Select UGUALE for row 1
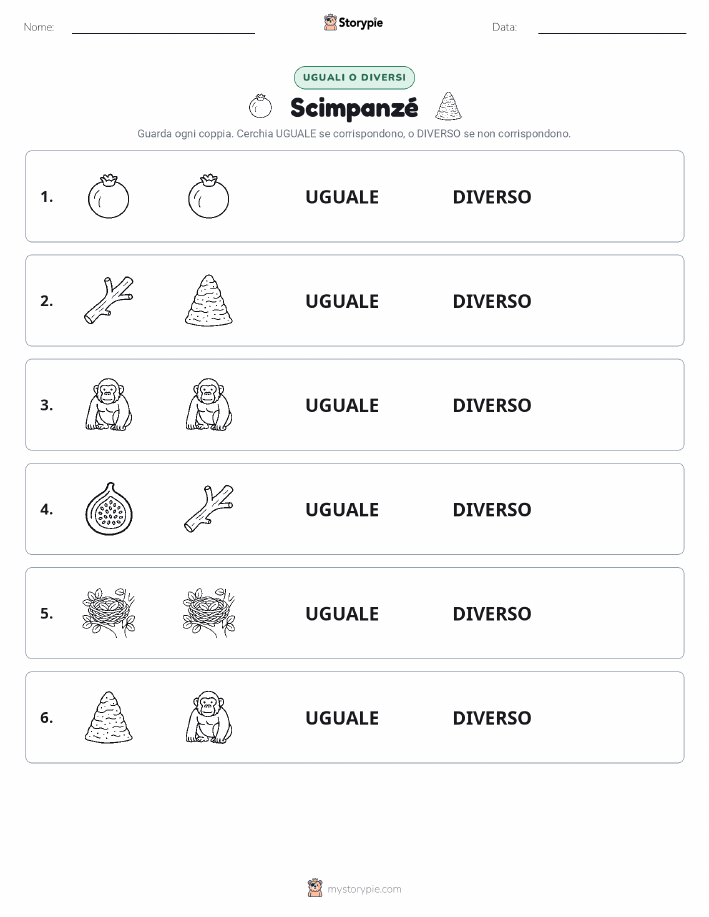Viewport: 709px width, 917px height. tap(342, 197)
